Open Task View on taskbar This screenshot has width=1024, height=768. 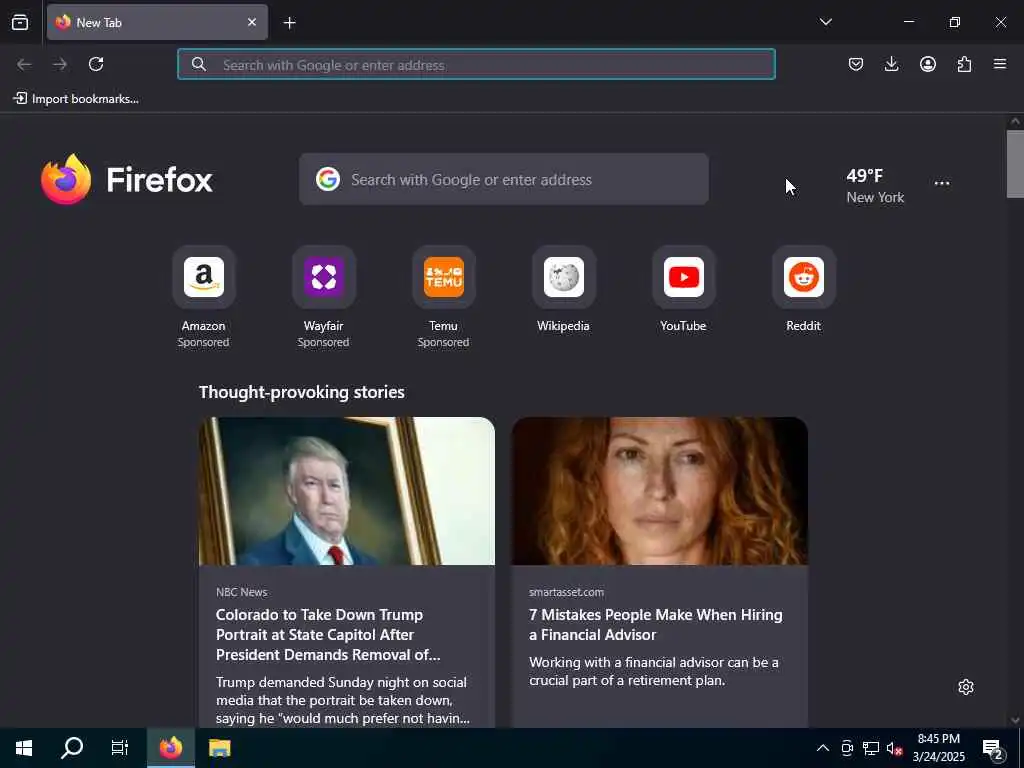pyautogui.click(x=120, y=748)
